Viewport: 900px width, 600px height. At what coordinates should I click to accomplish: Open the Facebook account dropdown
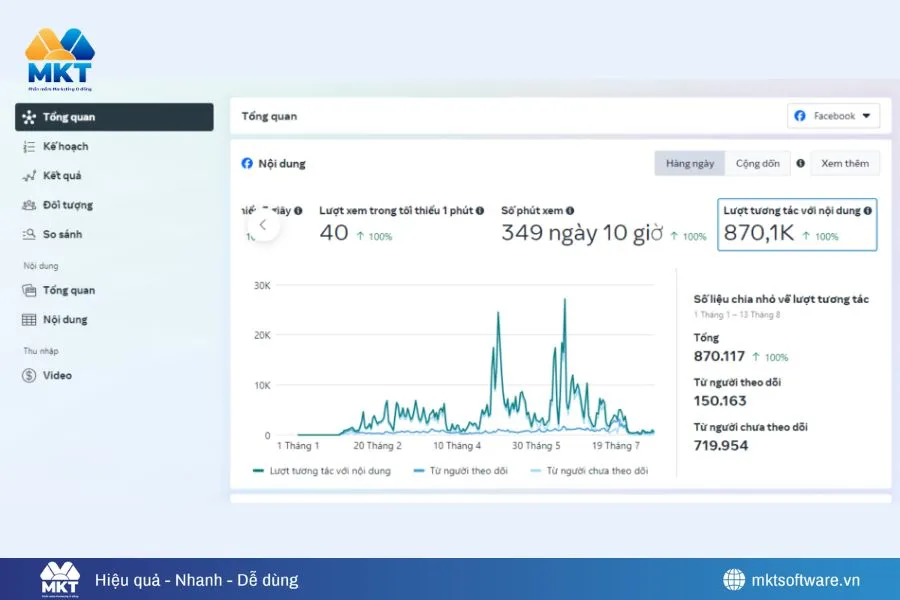(833, 115)
